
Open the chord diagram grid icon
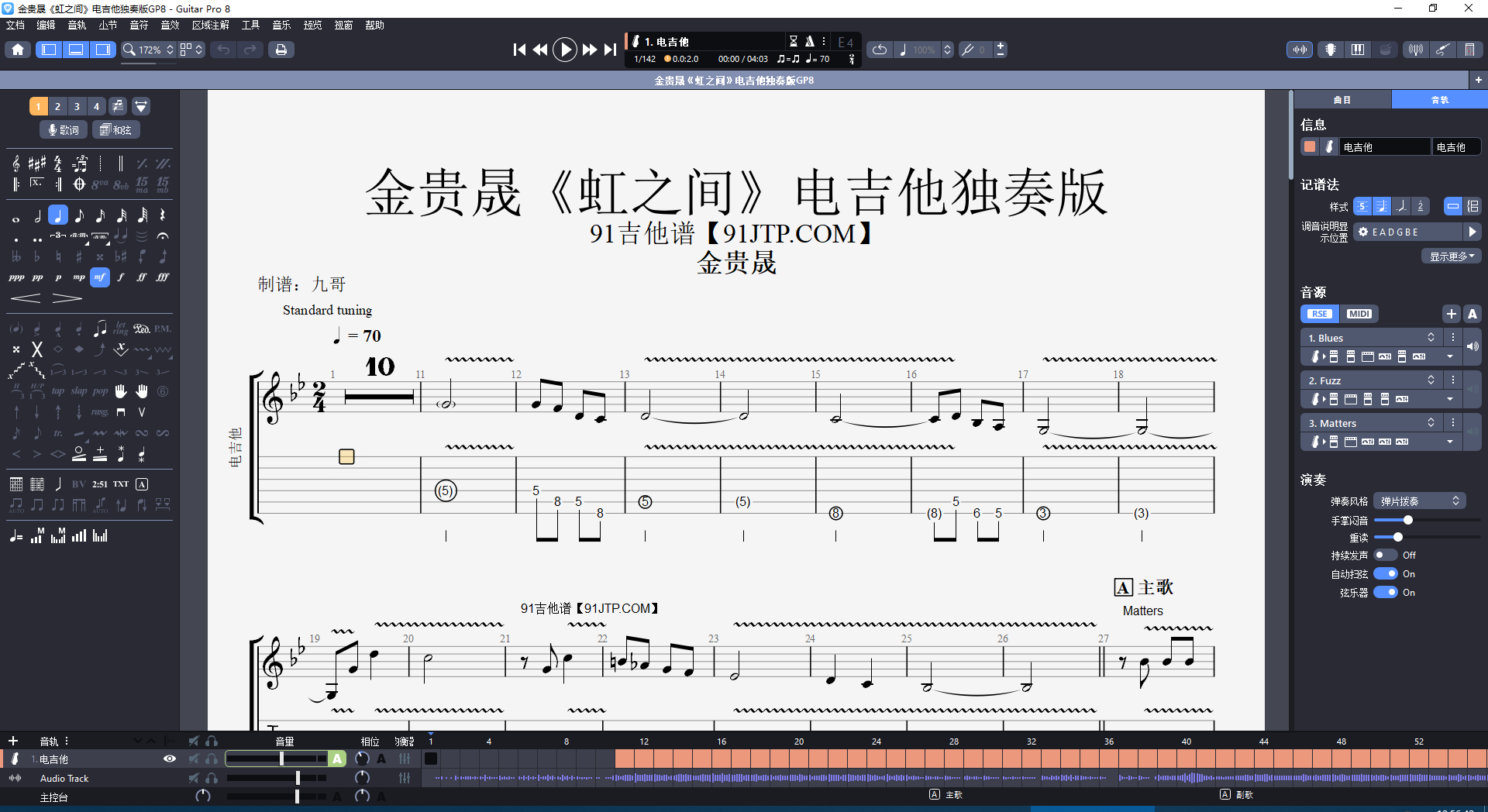point(16,484)
